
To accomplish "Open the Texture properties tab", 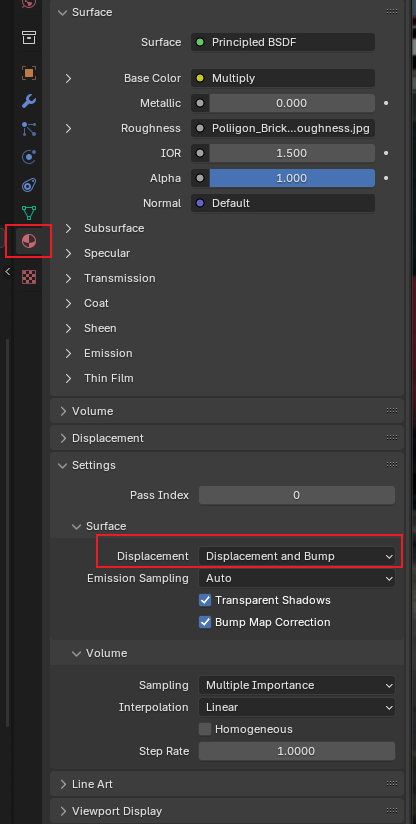I will 28,276.
